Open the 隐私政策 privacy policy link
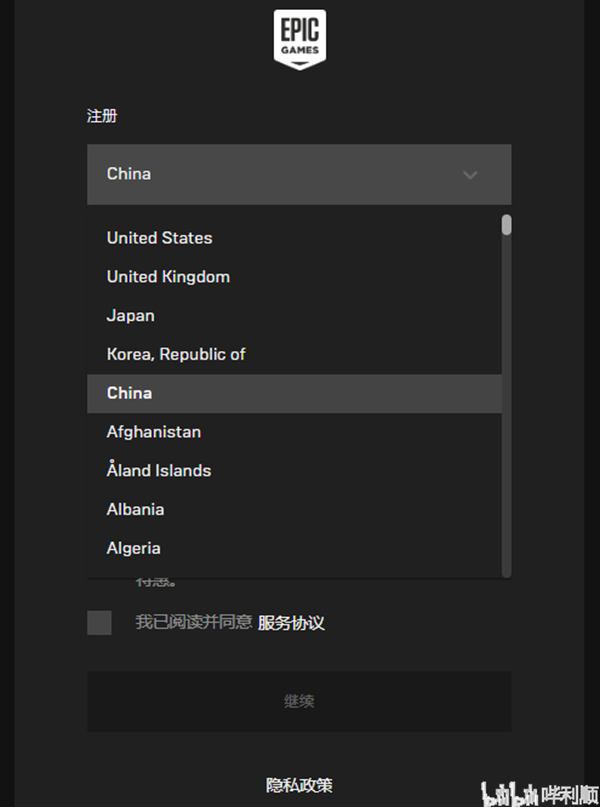 299,785
